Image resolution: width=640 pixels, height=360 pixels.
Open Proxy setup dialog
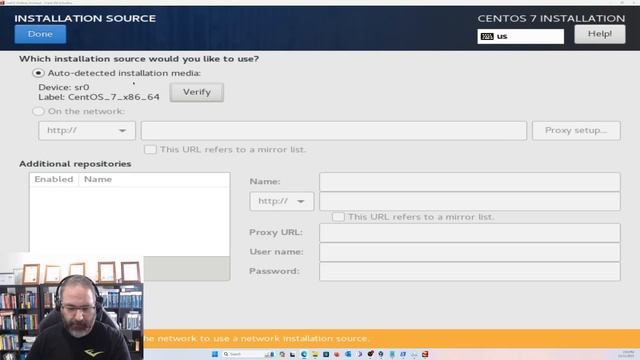pyautogui.click(x=576, y=131)
